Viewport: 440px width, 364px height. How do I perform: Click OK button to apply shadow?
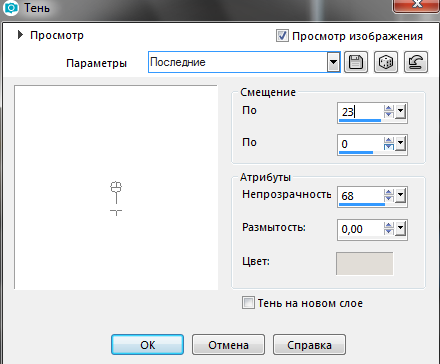[147, 345]
